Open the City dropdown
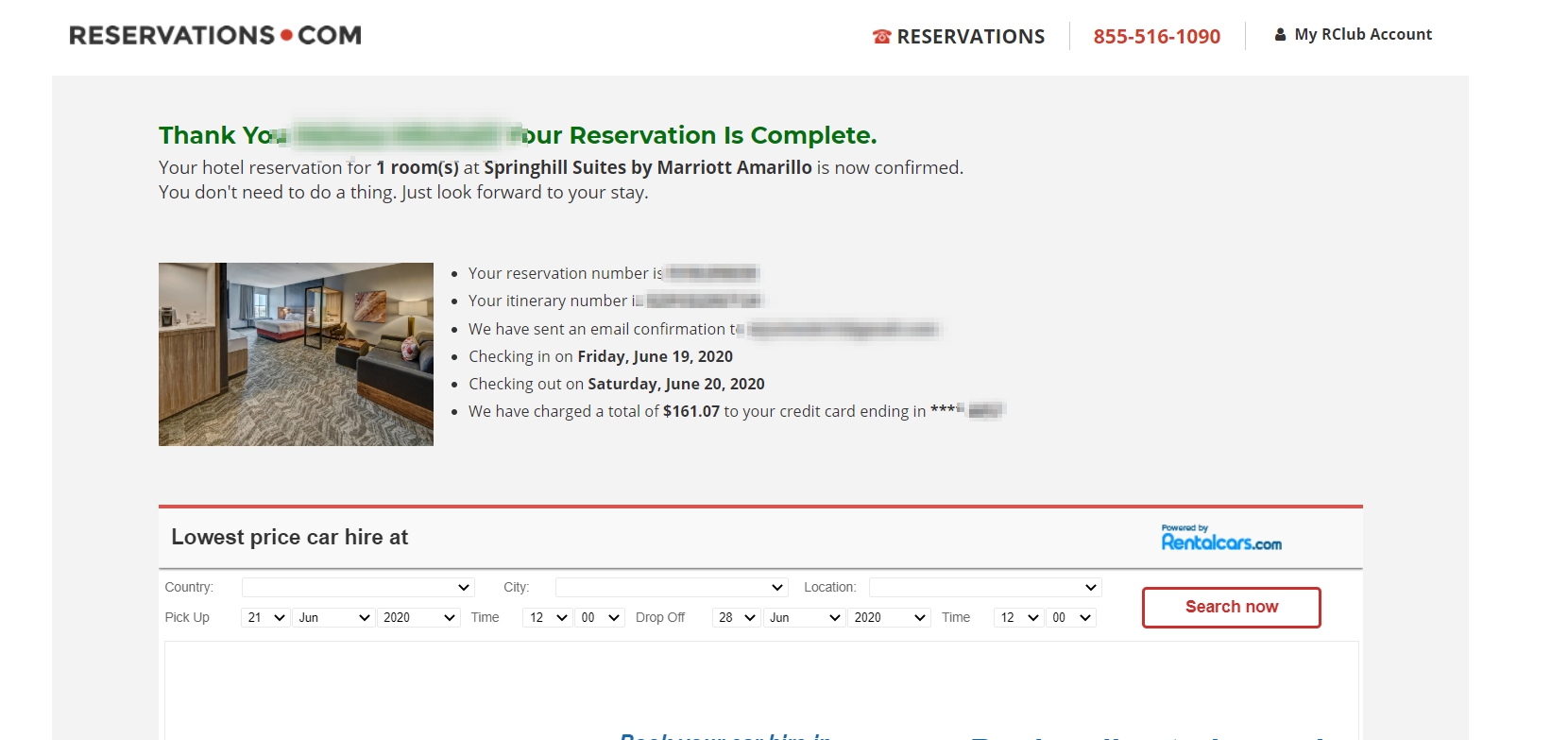The width and height of the screenshot is (1568, 740). (671, 586)
